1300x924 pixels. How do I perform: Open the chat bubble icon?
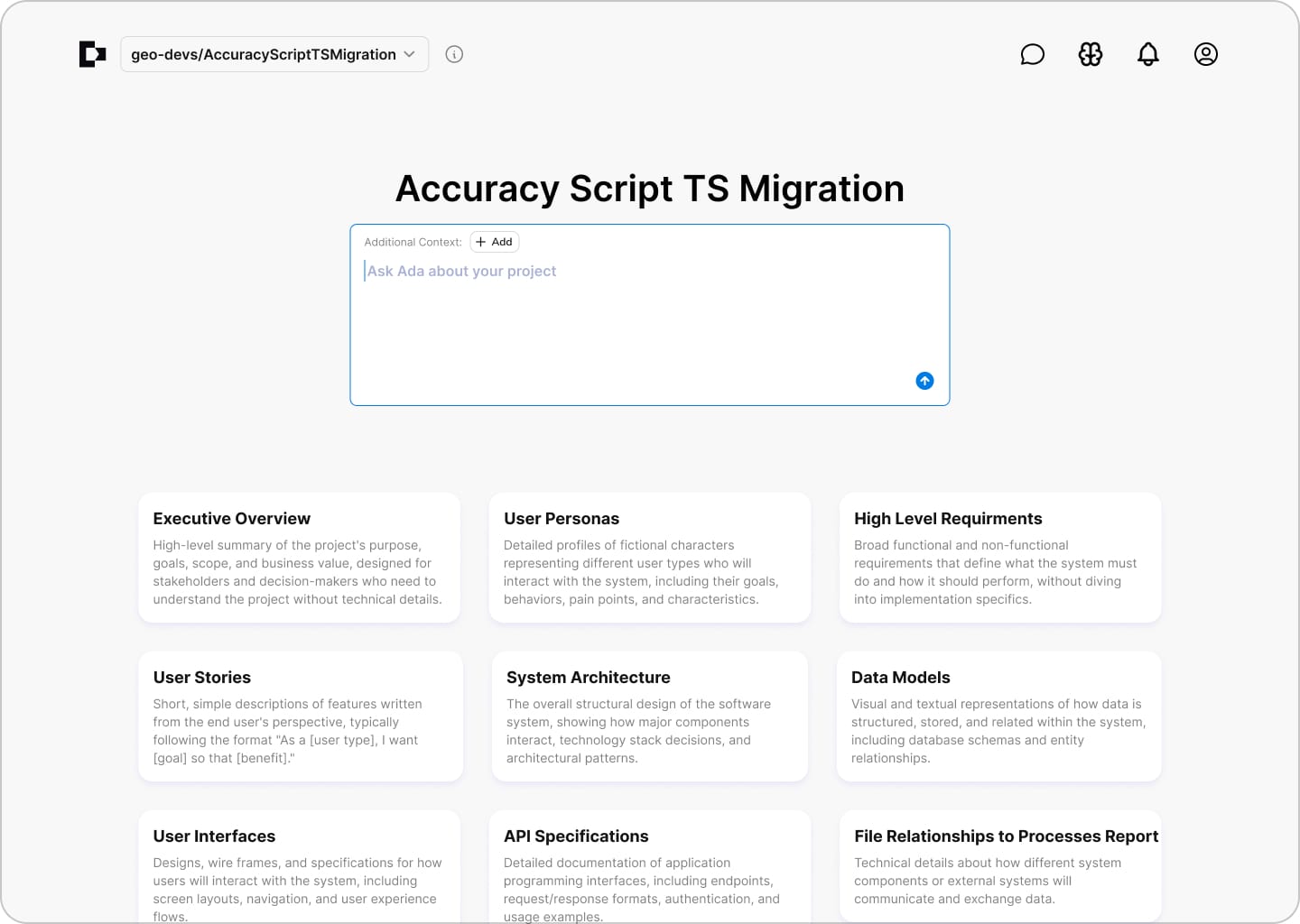pos(1032,54)
